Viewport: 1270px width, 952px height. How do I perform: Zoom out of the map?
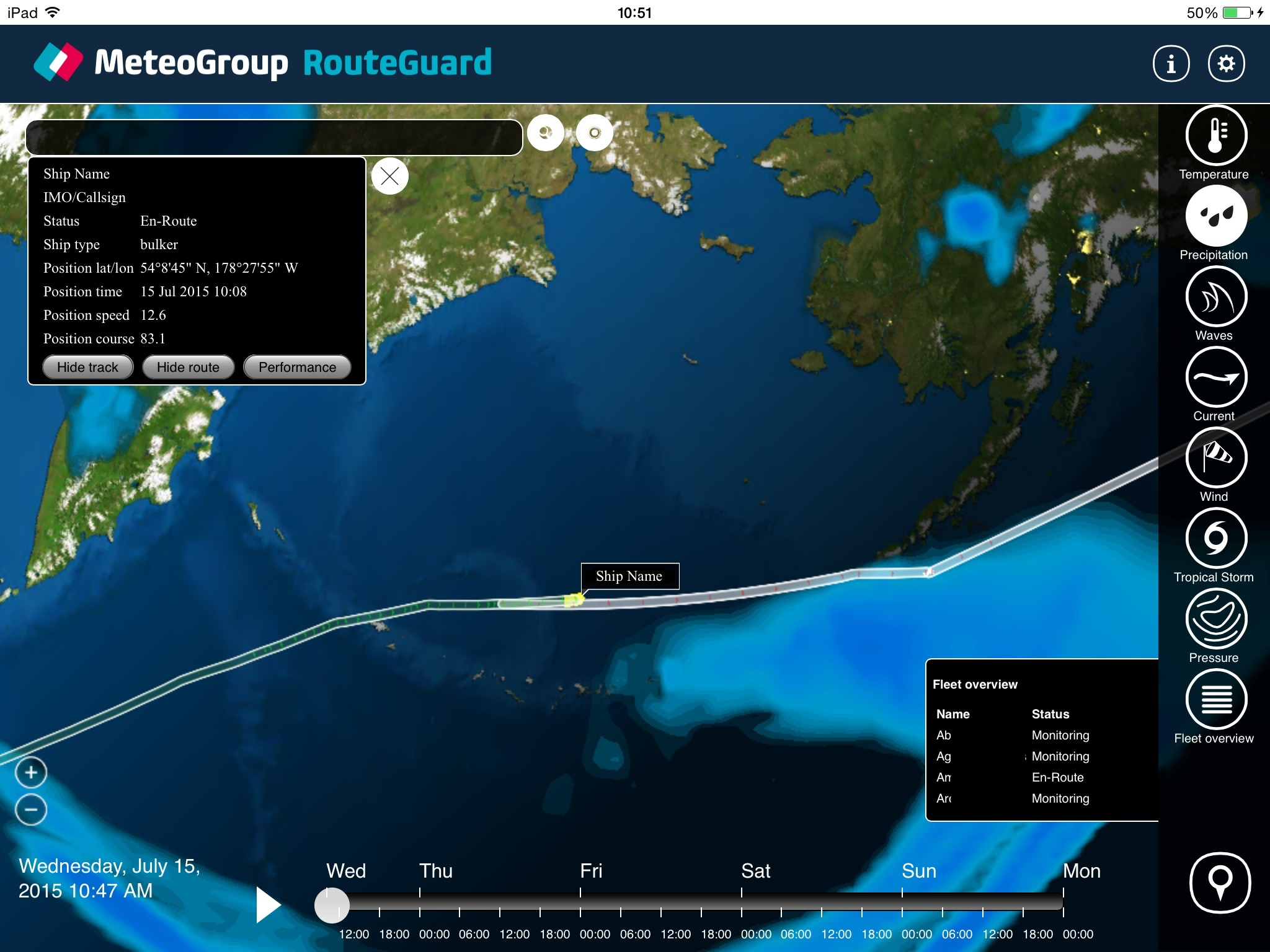31,809
